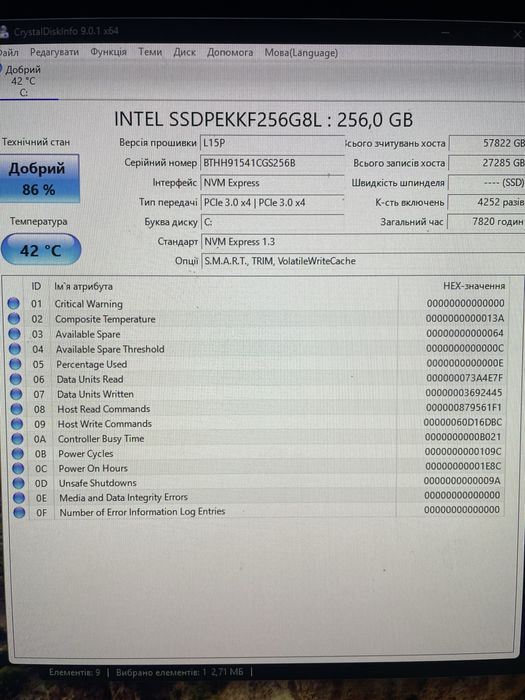
Task: Click the status icon for Power On Hours
Action: point(18,468)
